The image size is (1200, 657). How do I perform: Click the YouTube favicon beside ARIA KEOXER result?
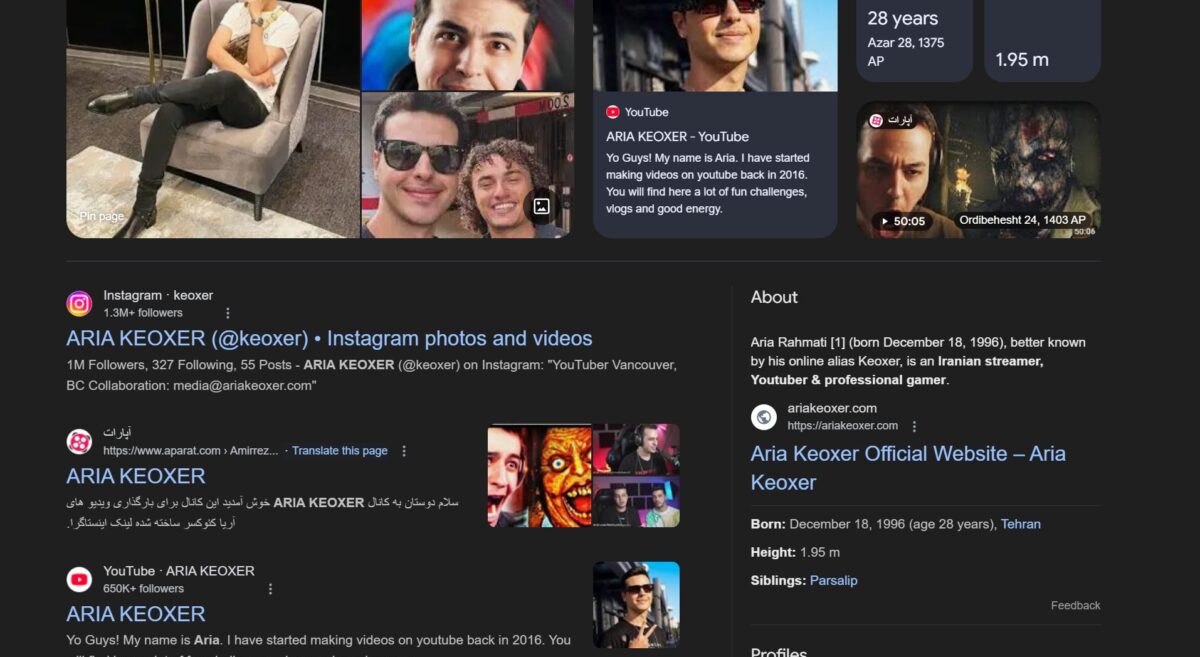pos(79,579)
